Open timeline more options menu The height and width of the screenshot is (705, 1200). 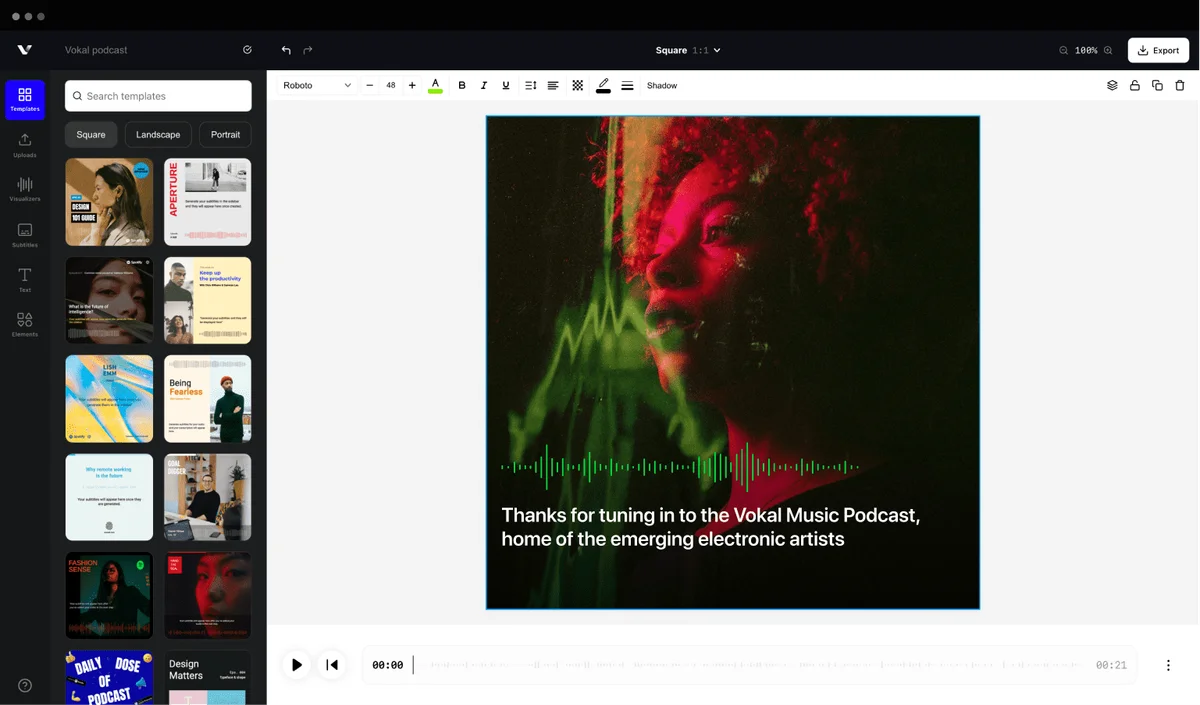(x=1168, y=665)
